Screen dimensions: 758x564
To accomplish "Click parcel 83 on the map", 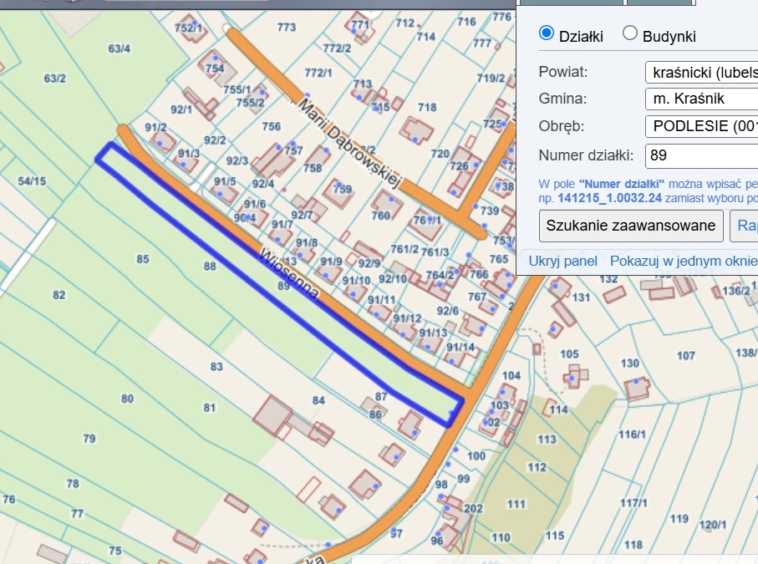I will coord(217,367).
